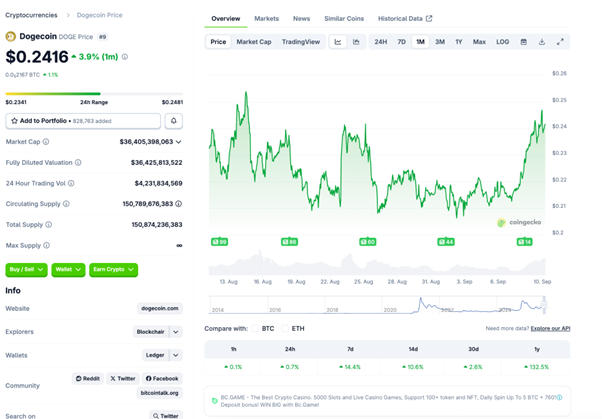
Task: Switch to the Similar Coins tab
Action: click(x=344, y=18)
